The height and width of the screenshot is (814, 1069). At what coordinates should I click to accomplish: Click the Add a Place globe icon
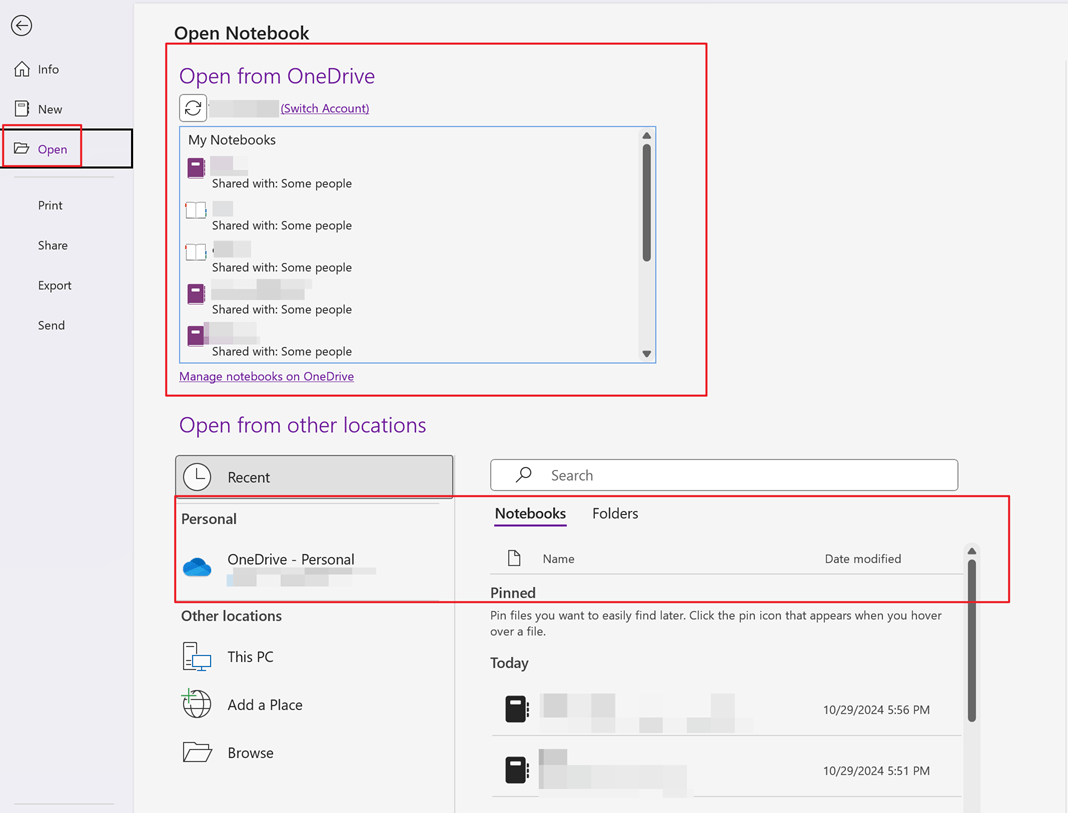coord(196,704)
